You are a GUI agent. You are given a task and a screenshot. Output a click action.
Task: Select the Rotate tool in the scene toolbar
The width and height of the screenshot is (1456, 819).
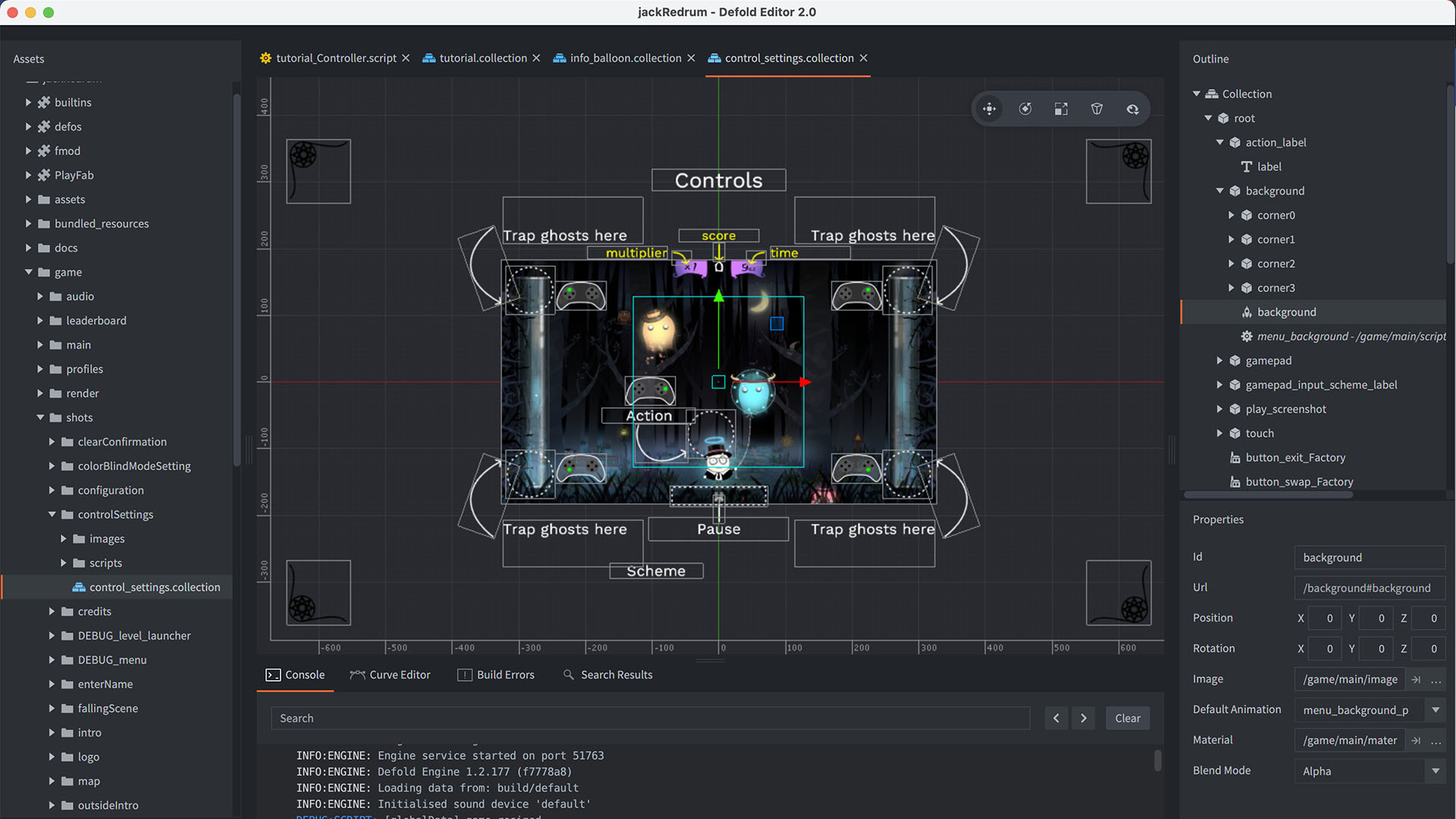coord(1025,108)
